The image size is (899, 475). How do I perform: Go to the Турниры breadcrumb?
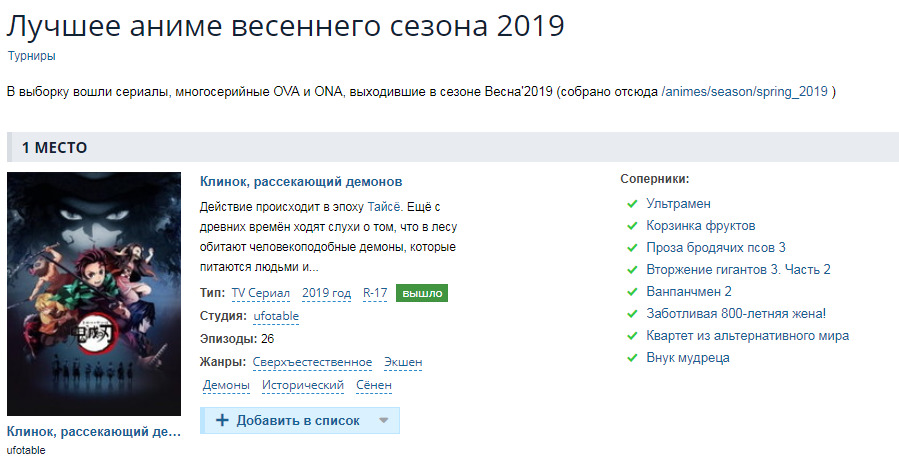pos(31,56)
